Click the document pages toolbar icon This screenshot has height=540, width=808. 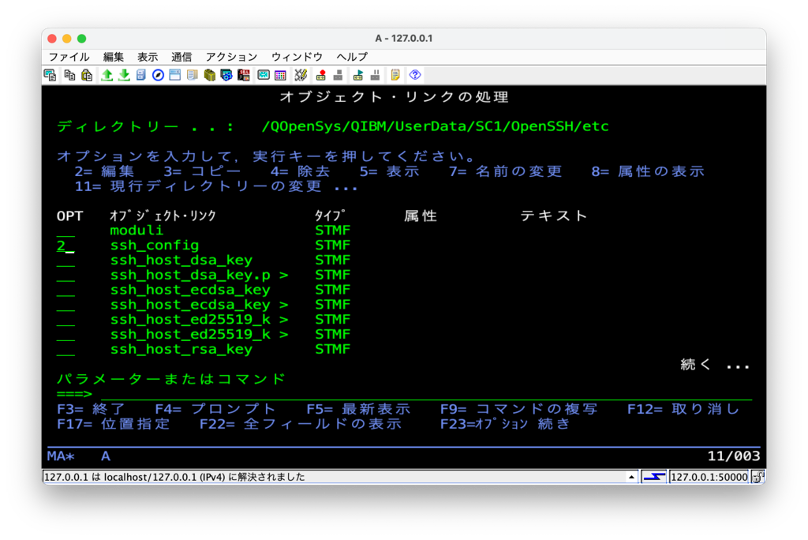click(x=192, y=75)
